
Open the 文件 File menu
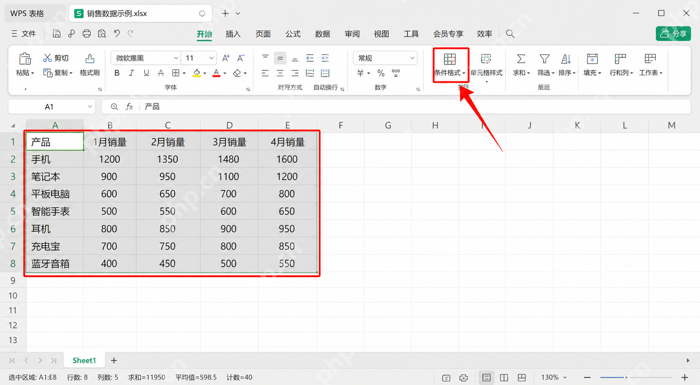click(x=24, y=34)
